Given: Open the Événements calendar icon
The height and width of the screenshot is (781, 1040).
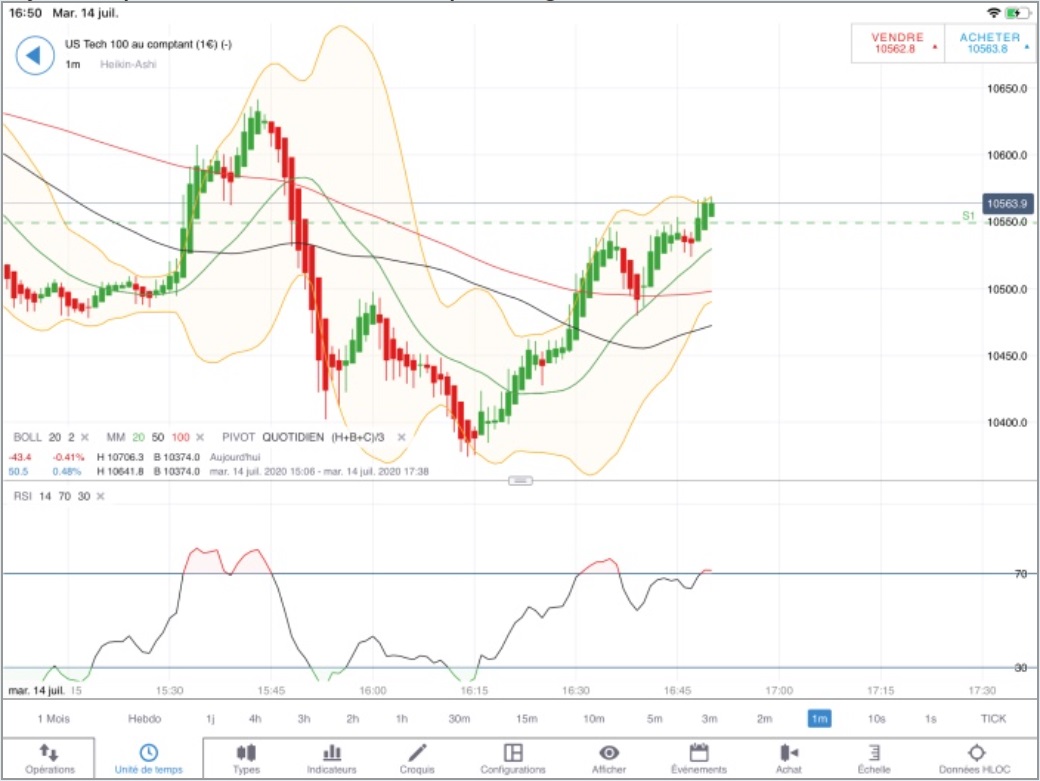Looking at the screenshot, I should click(698, 759).
